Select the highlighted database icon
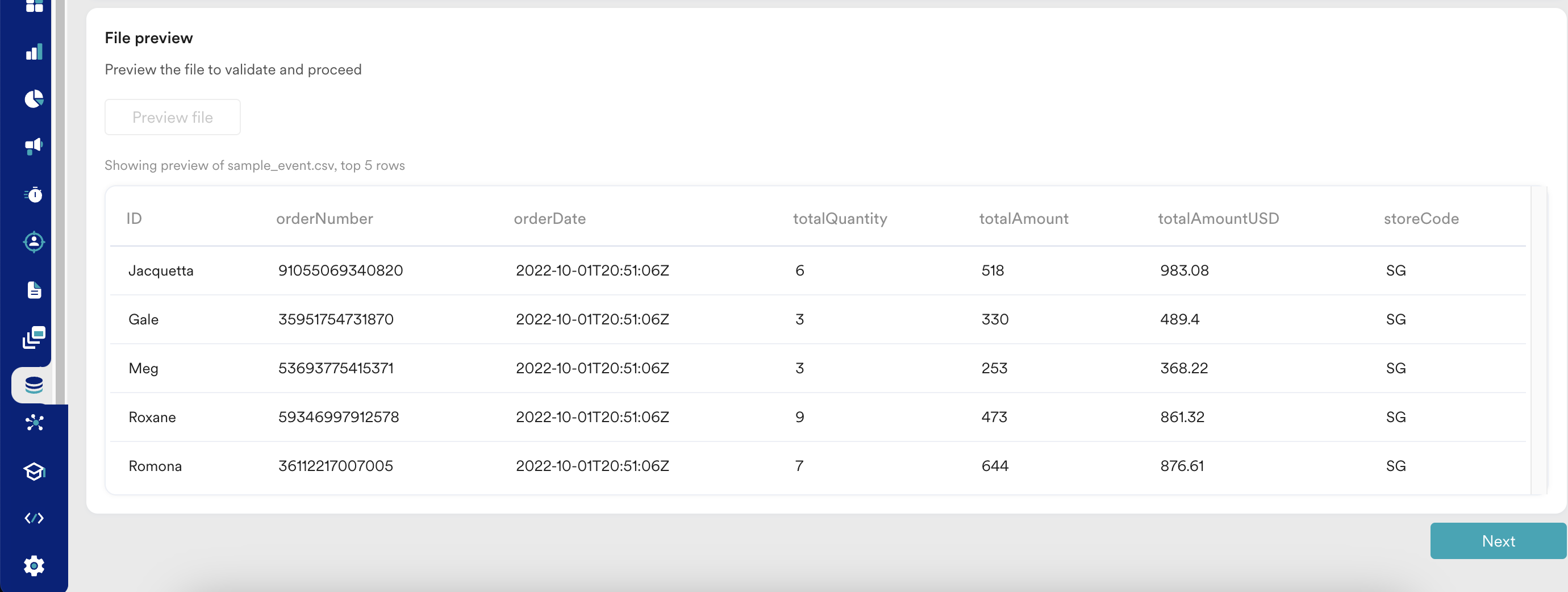The image size is (1568, 592). (34, 385)
